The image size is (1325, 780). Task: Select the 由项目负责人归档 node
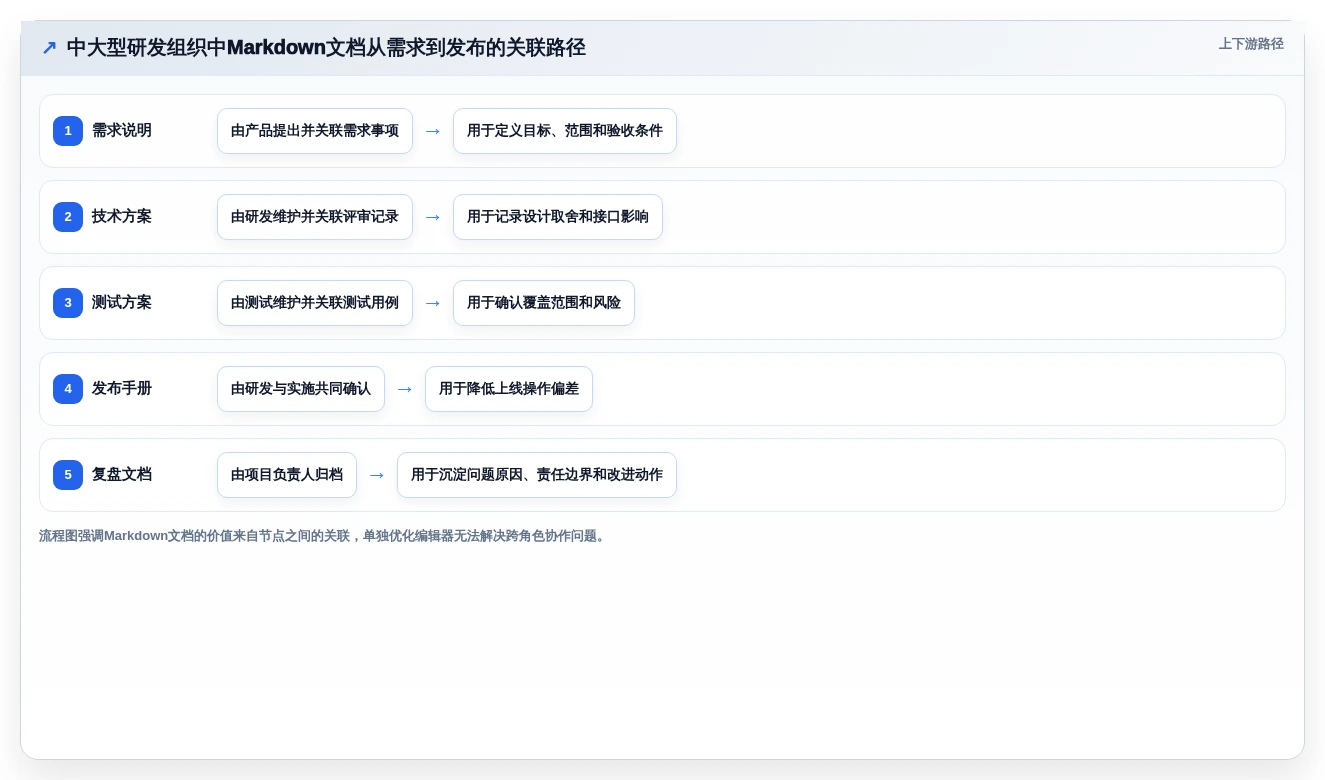[287, 475]
